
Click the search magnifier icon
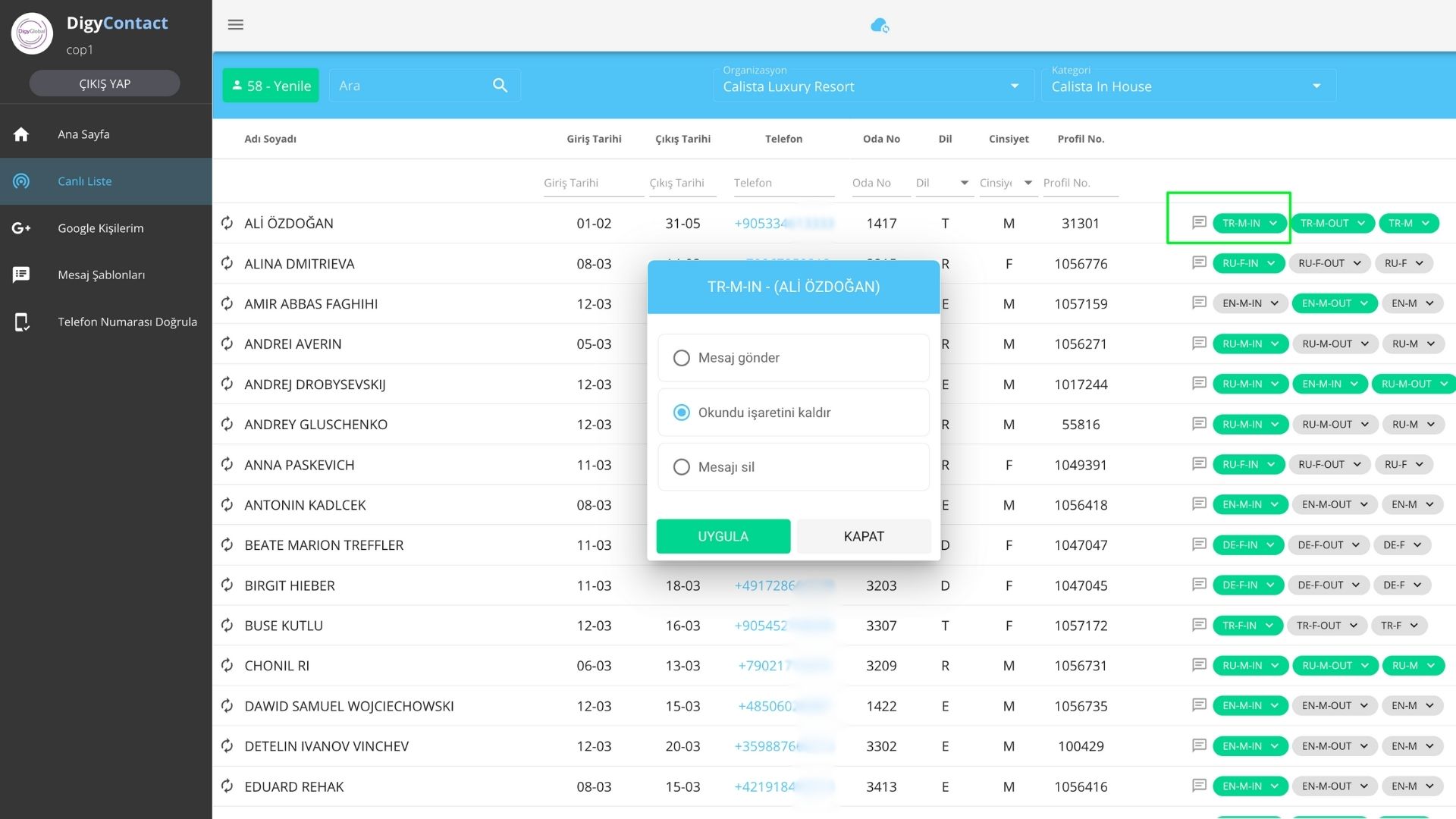[x=500, y=86]
